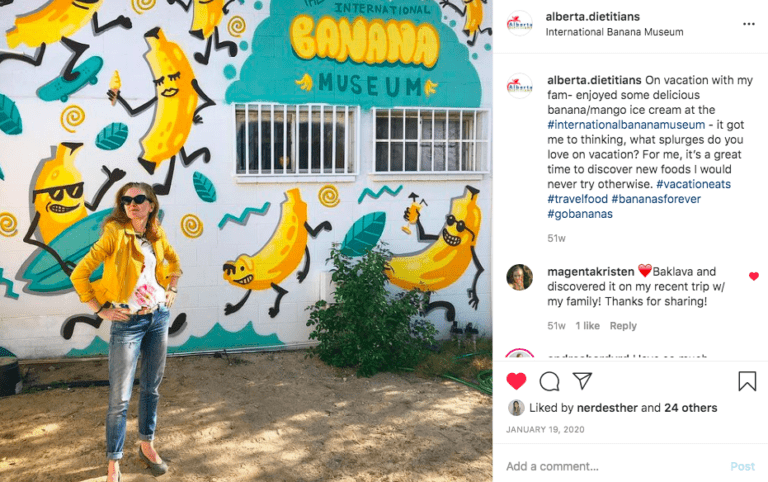View the 1 like on the comment

(x=587, y=326)
